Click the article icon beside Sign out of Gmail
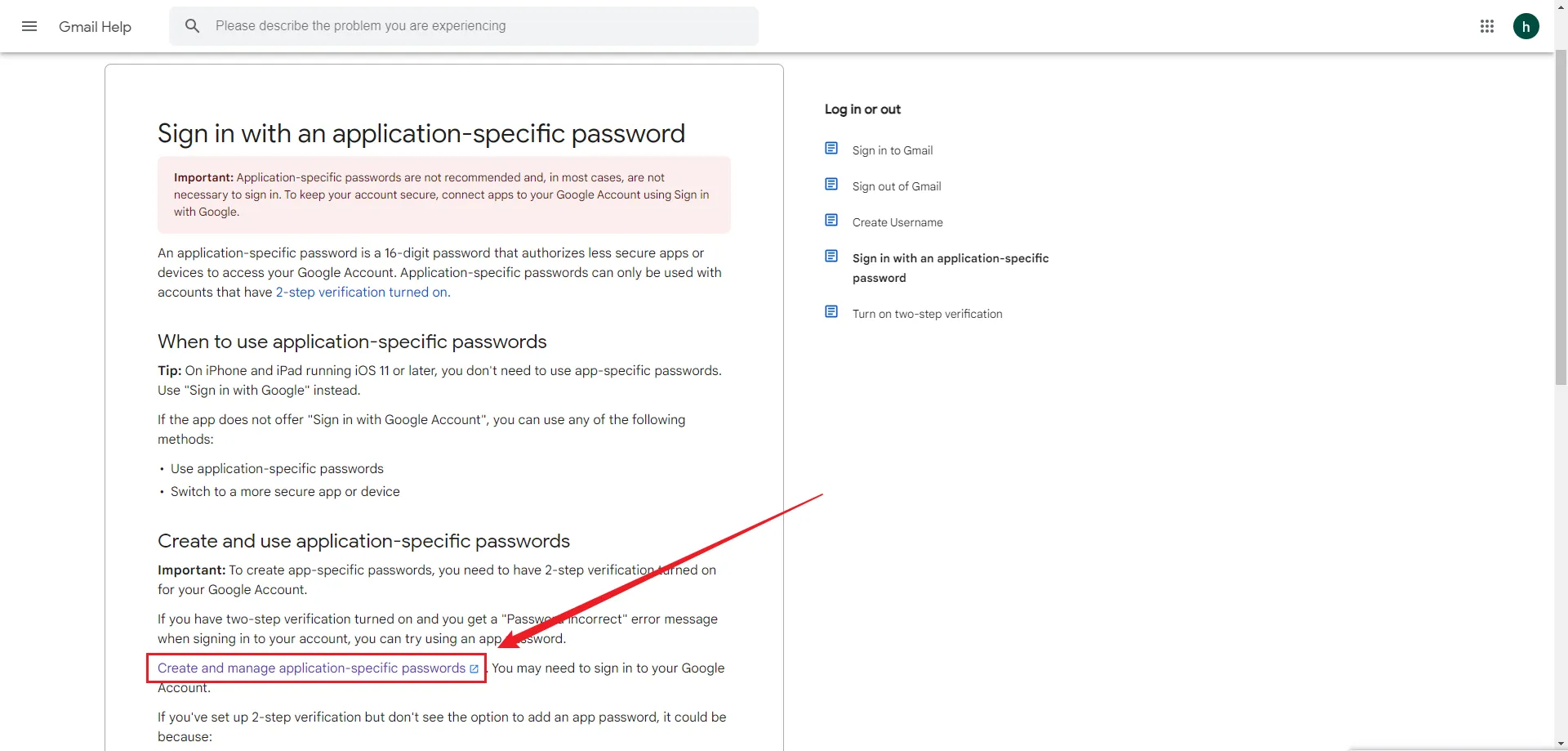The height and width of the screenshot is (751, 1568). click(831, 185)
